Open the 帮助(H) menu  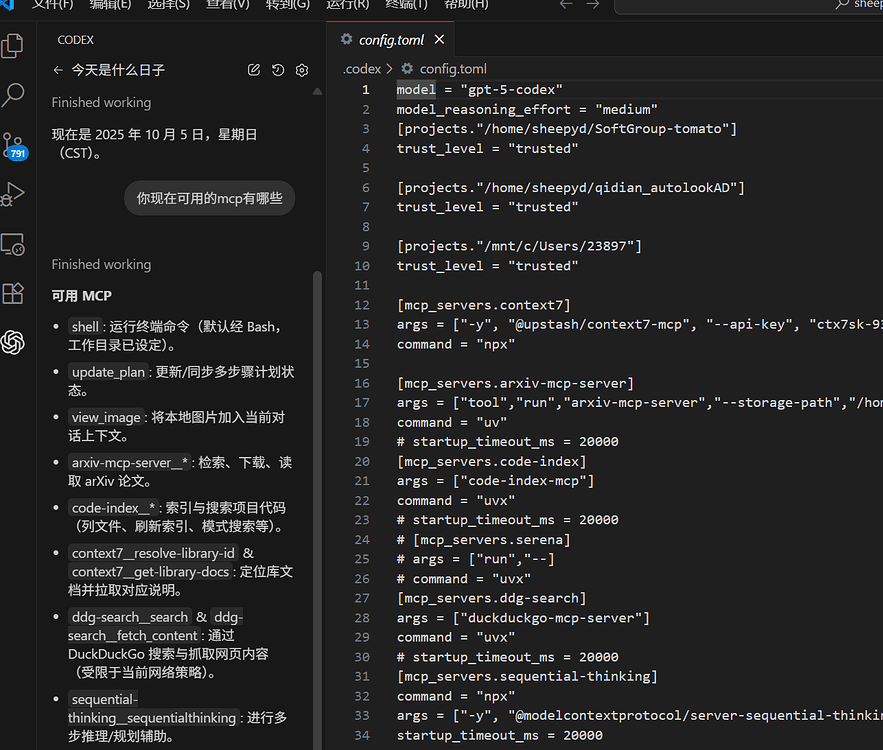click(x=466, y=5)
